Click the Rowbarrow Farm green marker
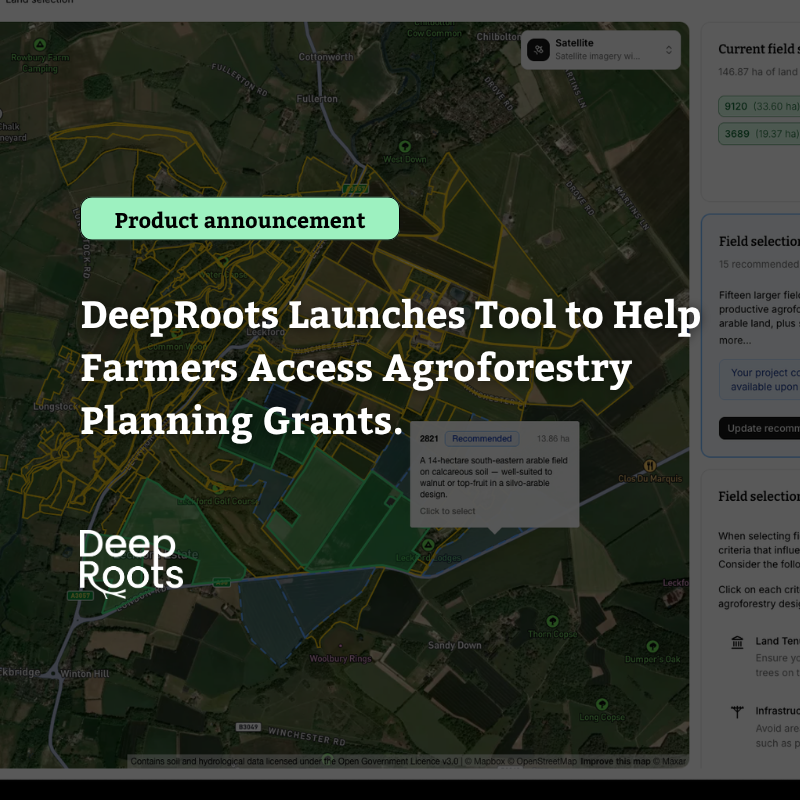The width and height of the screenshot is (800, 800). (x=38, y=45)
